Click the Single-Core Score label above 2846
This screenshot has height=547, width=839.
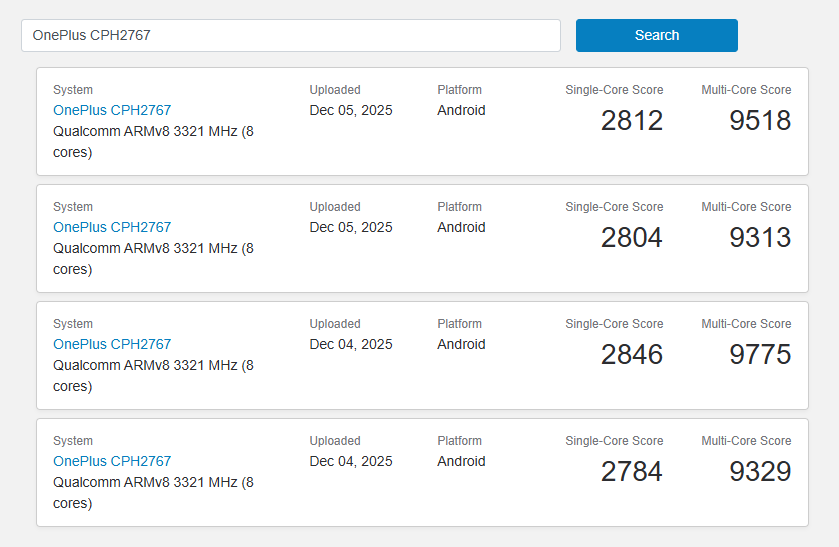pos(614,324)
